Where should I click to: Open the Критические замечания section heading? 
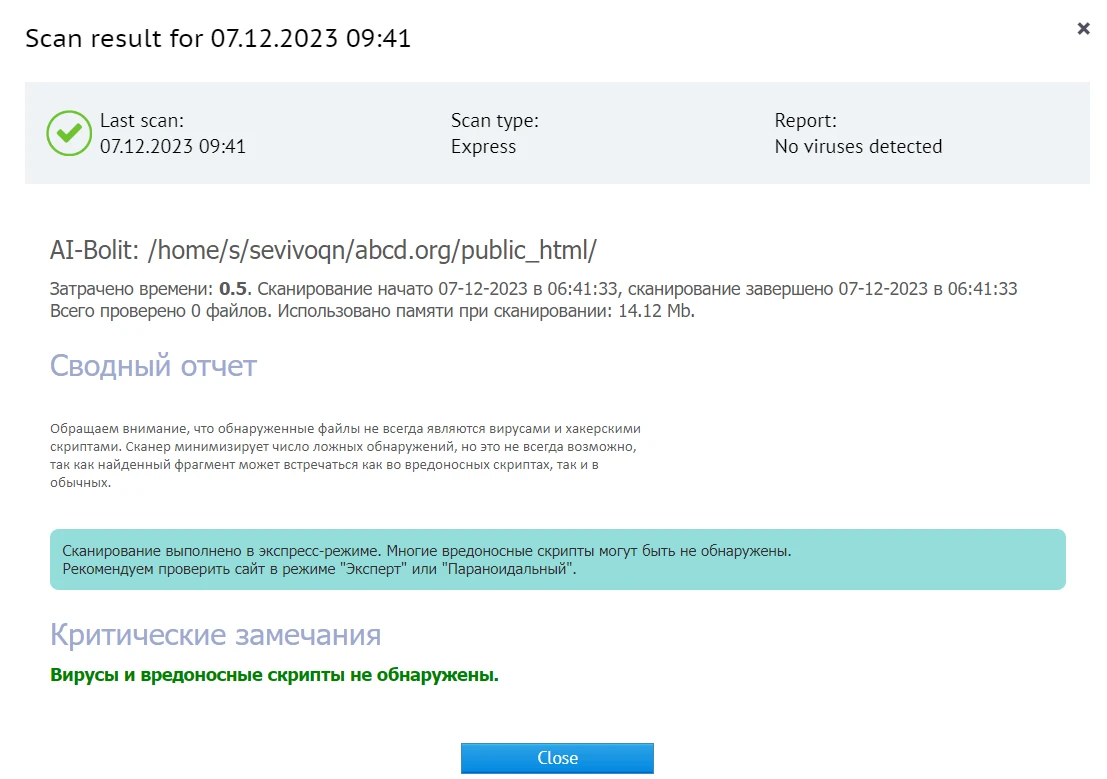[215, 634]
